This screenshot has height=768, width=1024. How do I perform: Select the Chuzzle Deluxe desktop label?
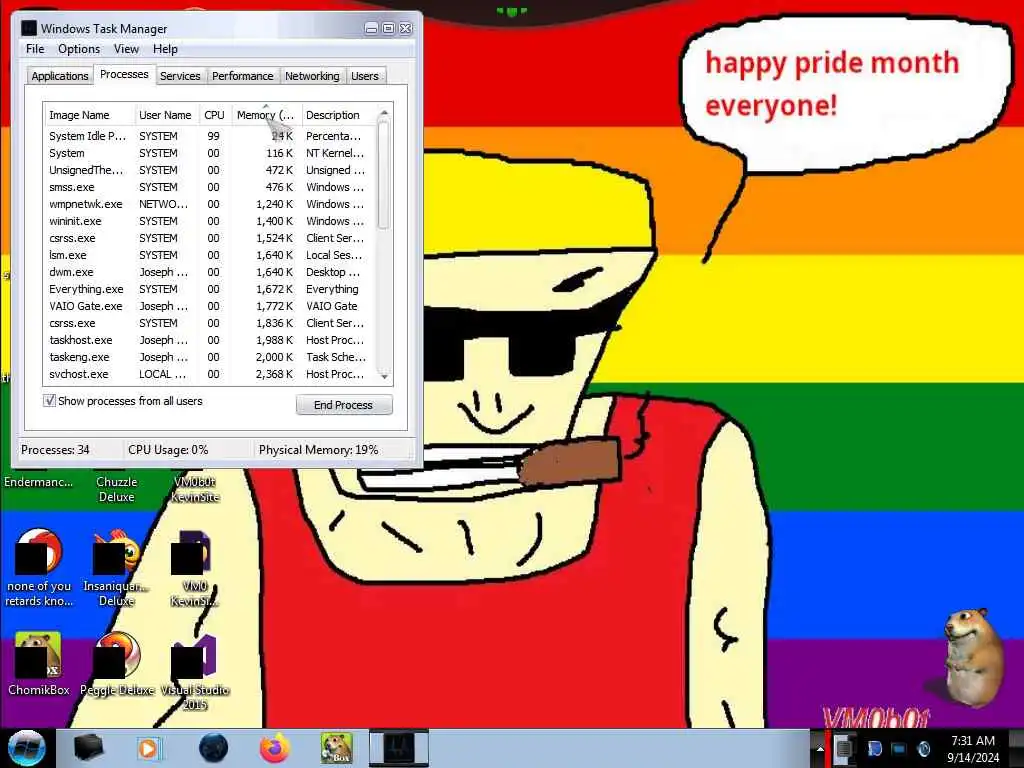click(116, 489)
